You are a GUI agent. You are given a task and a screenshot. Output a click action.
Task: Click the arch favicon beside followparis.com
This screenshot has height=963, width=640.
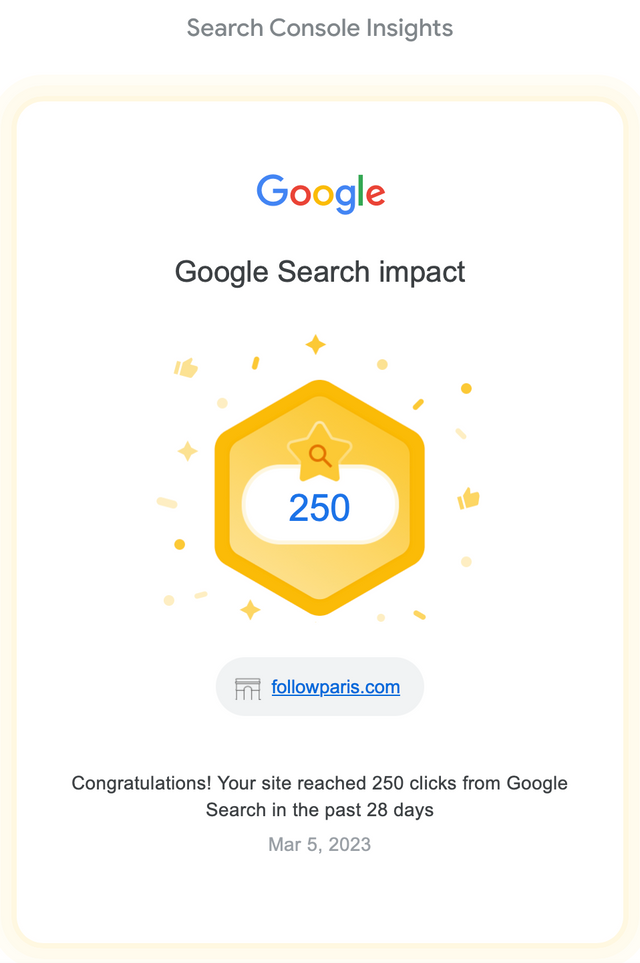[248, 688]
